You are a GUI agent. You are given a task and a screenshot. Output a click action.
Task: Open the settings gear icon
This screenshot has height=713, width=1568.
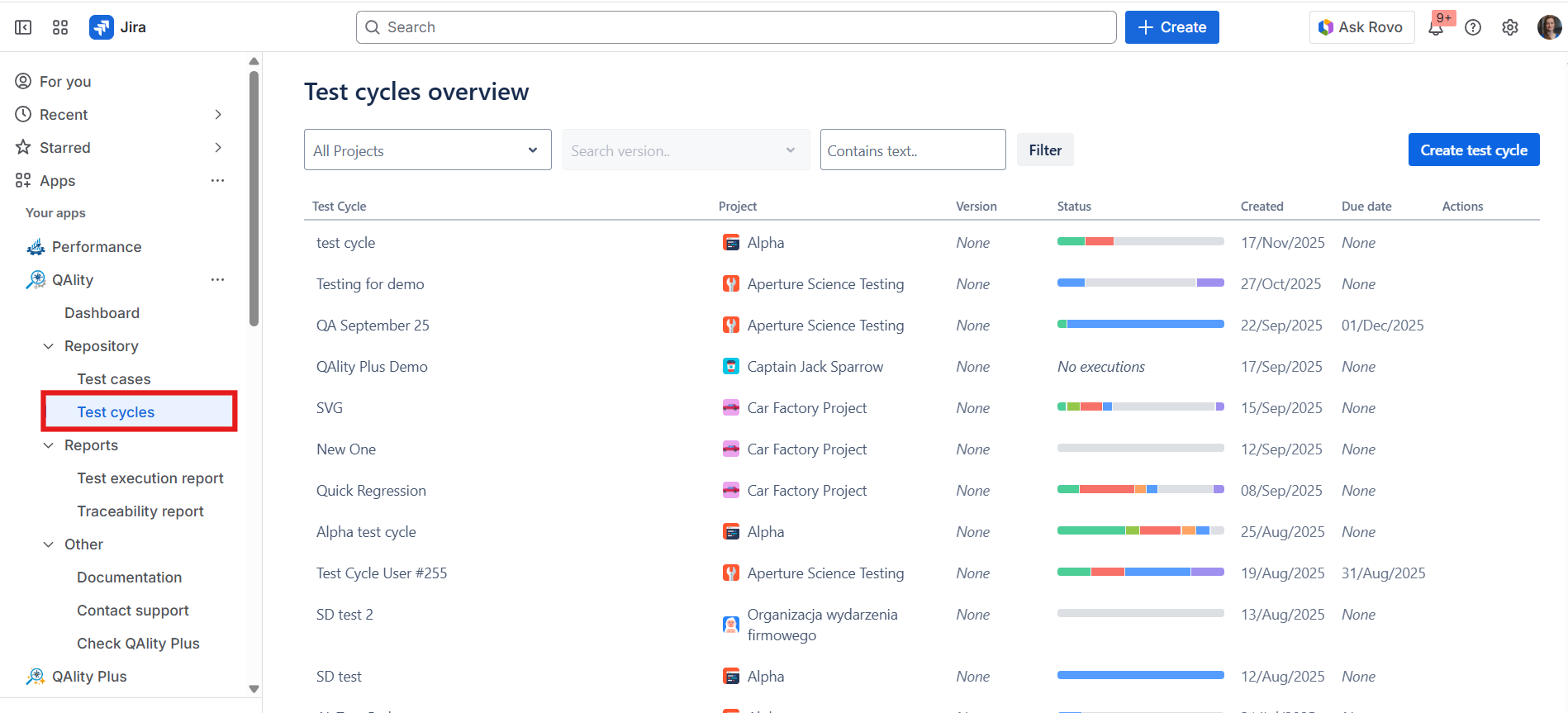1510,27
